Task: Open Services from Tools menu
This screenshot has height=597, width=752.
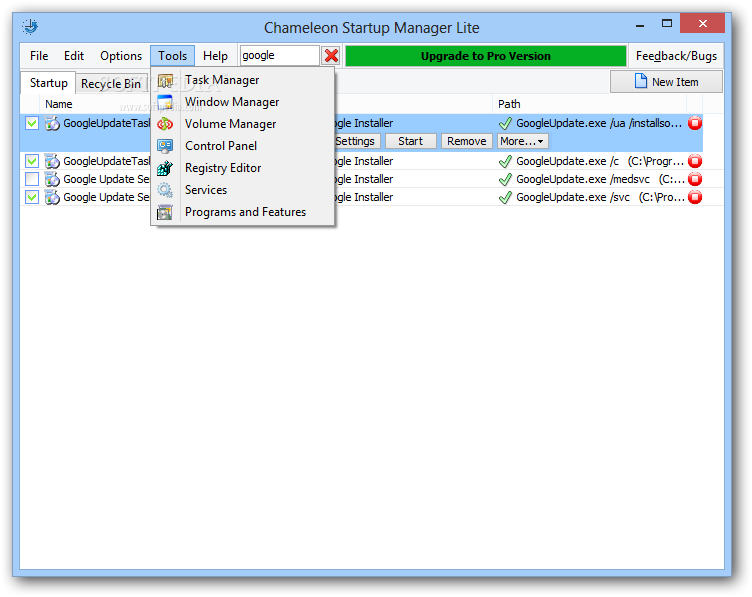Action: pyautogui.click(x=243, y=190)
